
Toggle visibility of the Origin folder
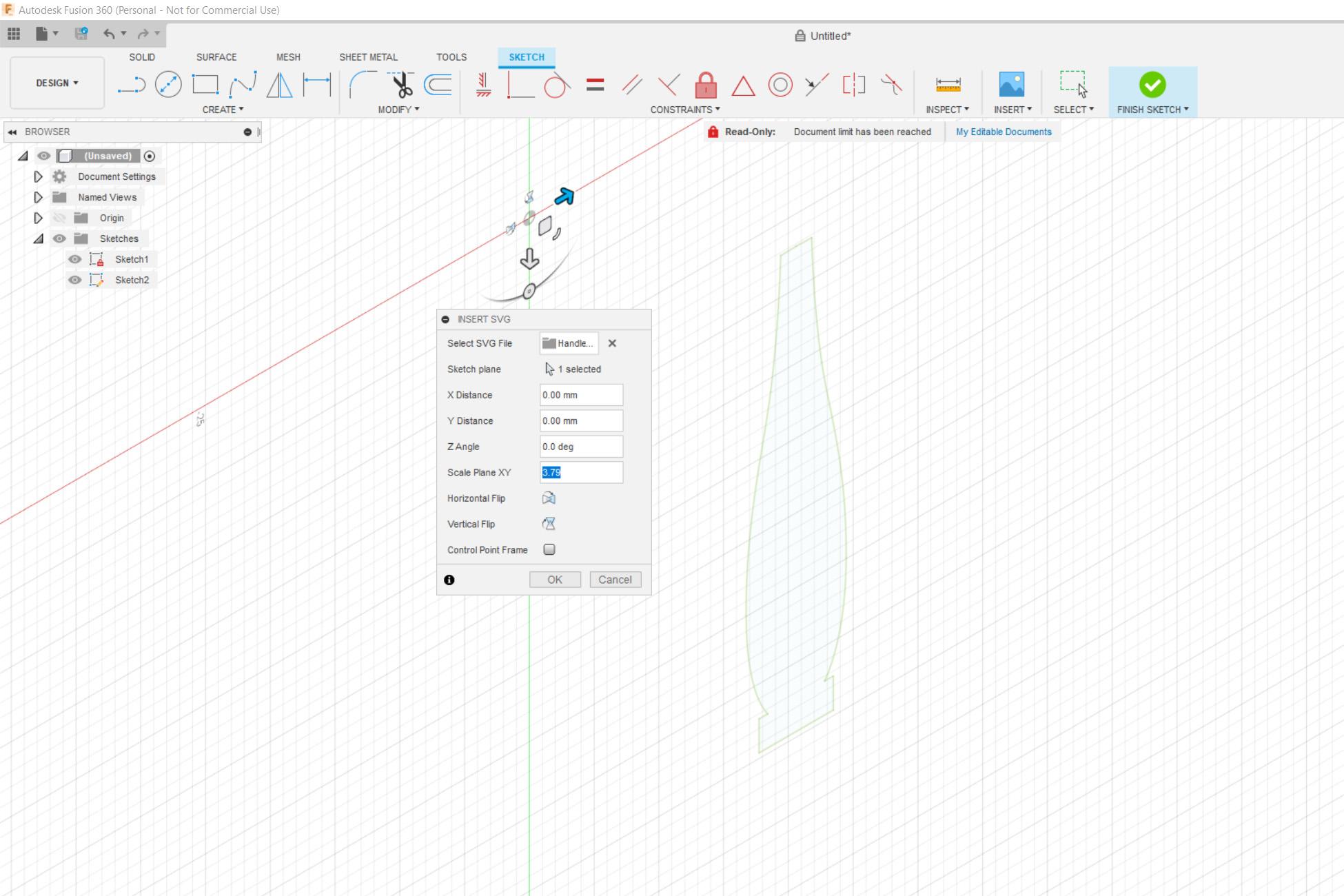[60, 218]
